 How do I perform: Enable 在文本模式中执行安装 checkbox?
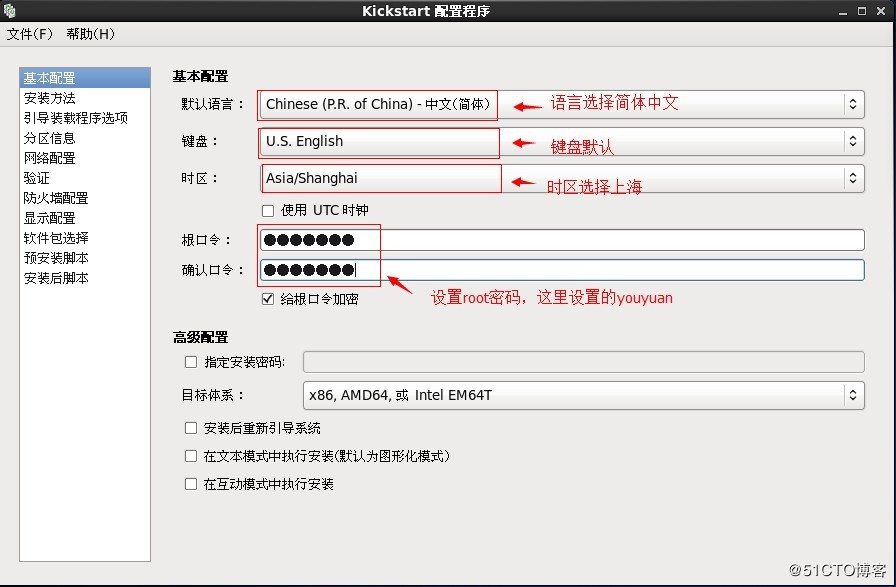tap(191, 456)
